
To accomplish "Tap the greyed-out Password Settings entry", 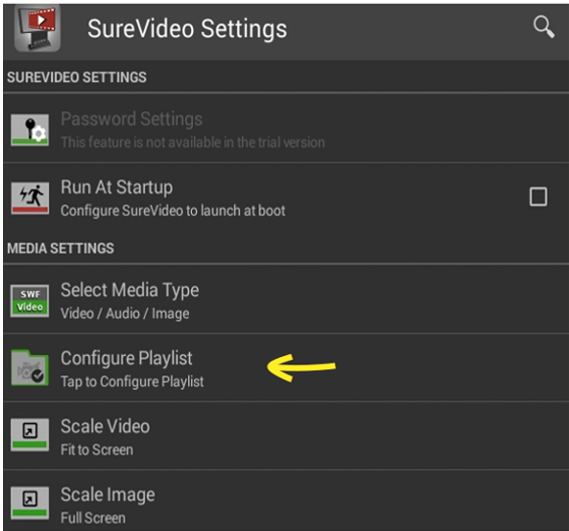I will click(286, 128).
